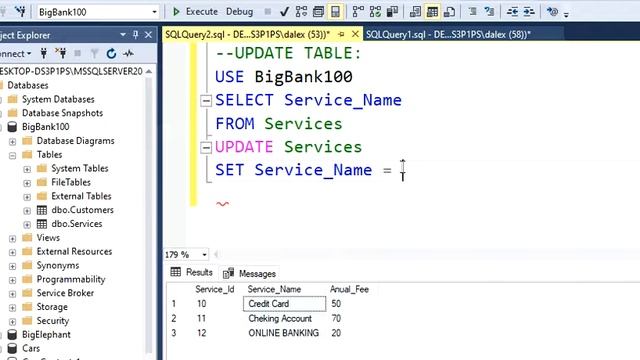Click the Service_Name column header
Viewport: 640px width, 360px height.
[274, 289]
